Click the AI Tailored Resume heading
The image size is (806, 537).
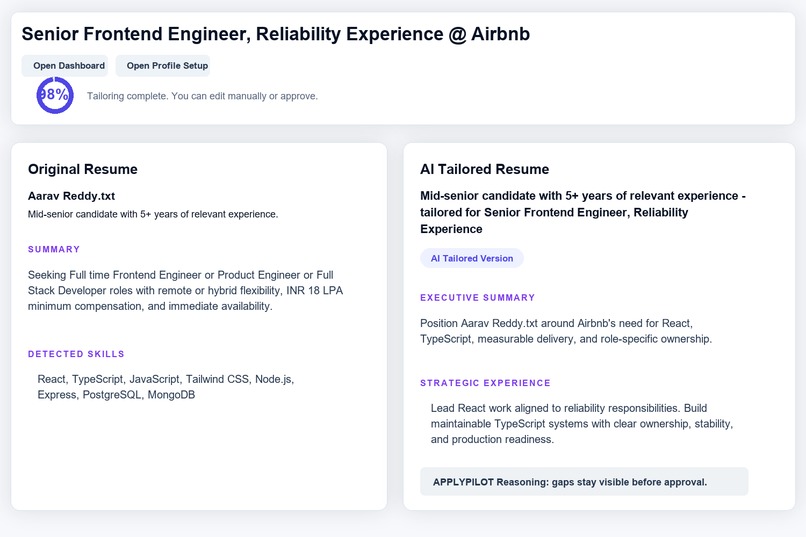tap(484, 169)
